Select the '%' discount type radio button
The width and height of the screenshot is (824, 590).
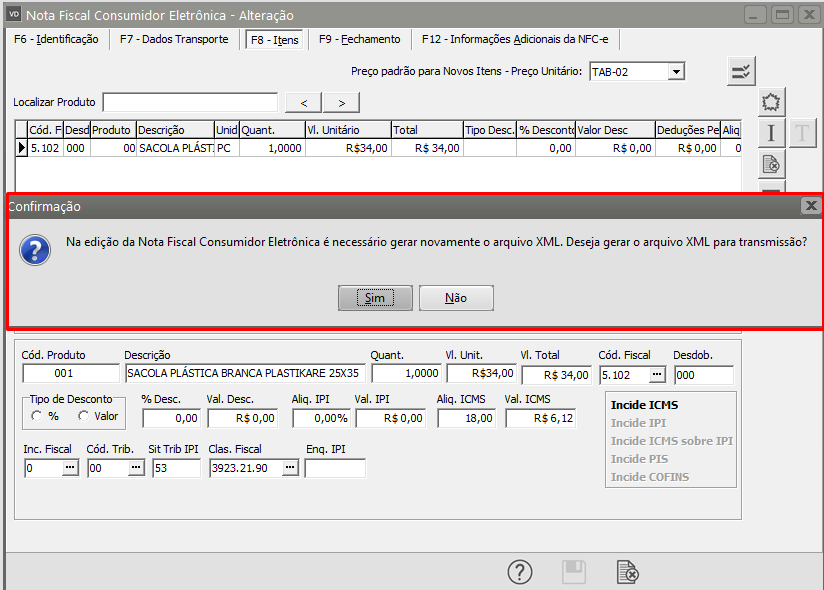(38, 416)
